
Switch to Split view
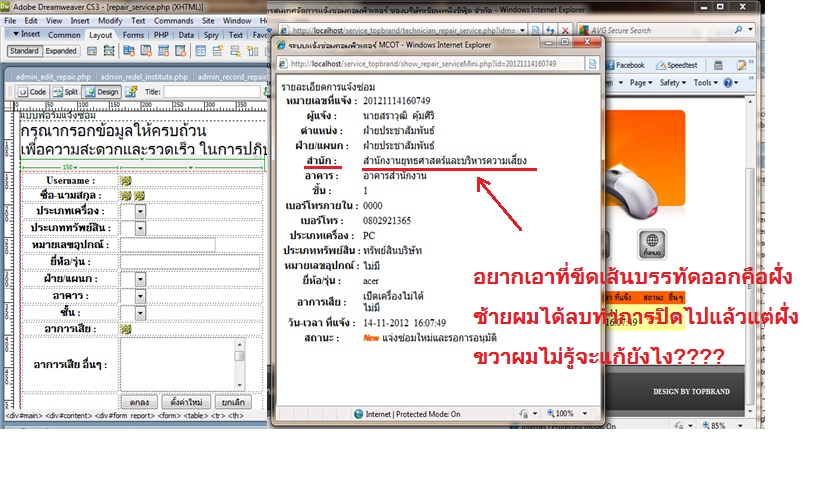[65, 92]
